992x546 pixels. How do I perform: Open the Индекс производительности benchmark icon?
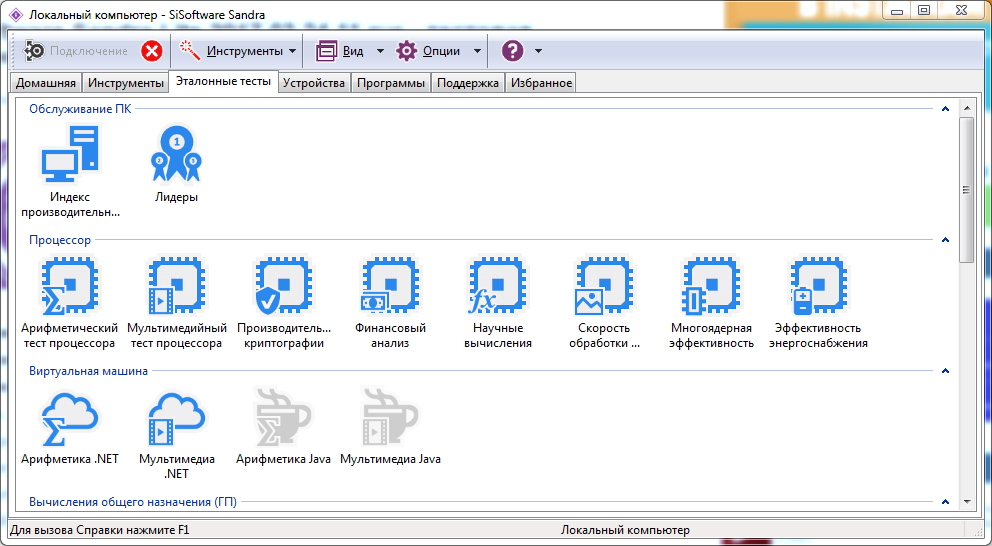tap(69, 153)
